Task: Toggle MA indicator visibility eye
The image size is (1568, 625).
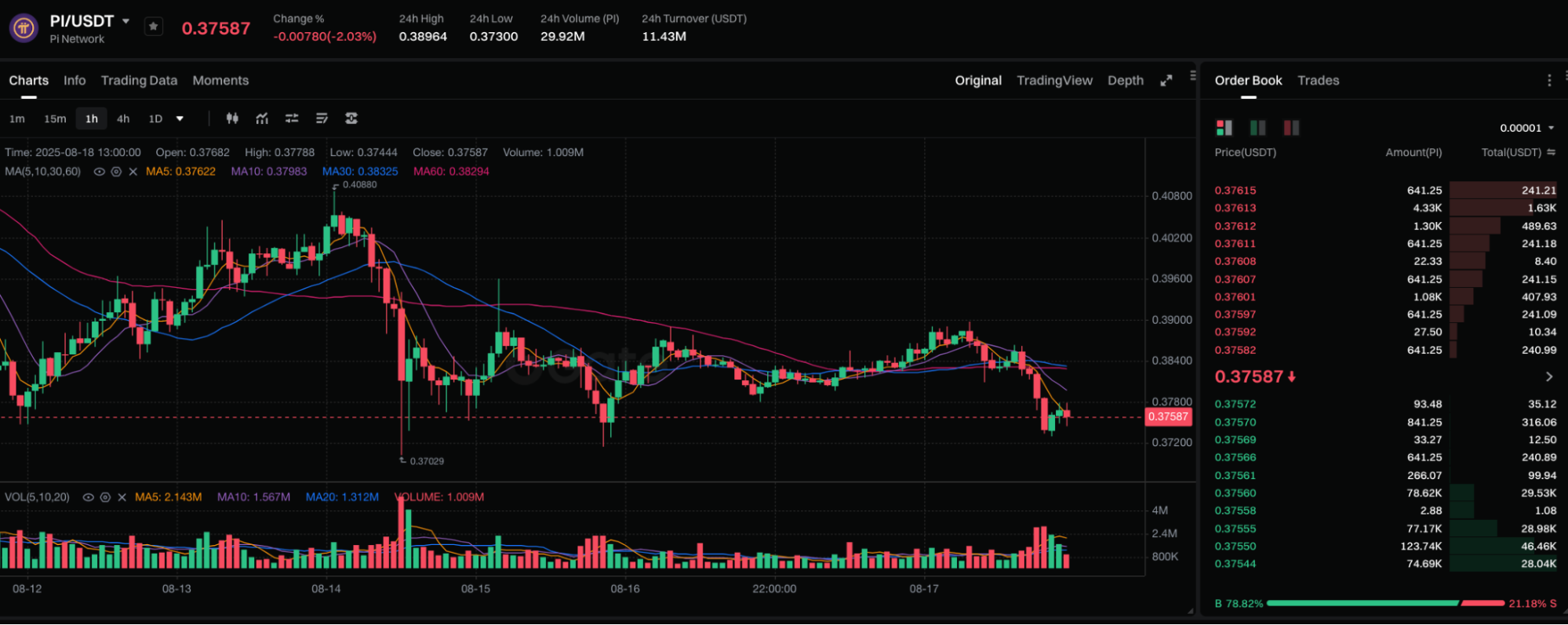Action: (x=99, y=172)
